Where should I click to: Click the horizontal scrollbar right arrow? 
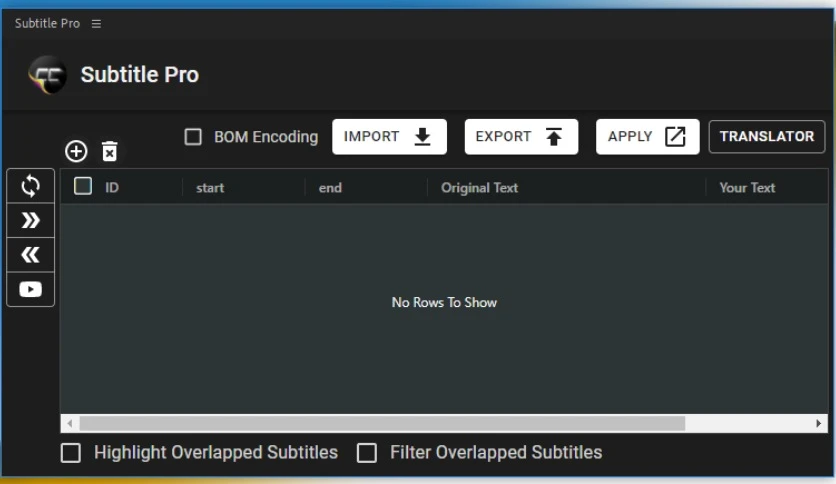click(818, 424)
